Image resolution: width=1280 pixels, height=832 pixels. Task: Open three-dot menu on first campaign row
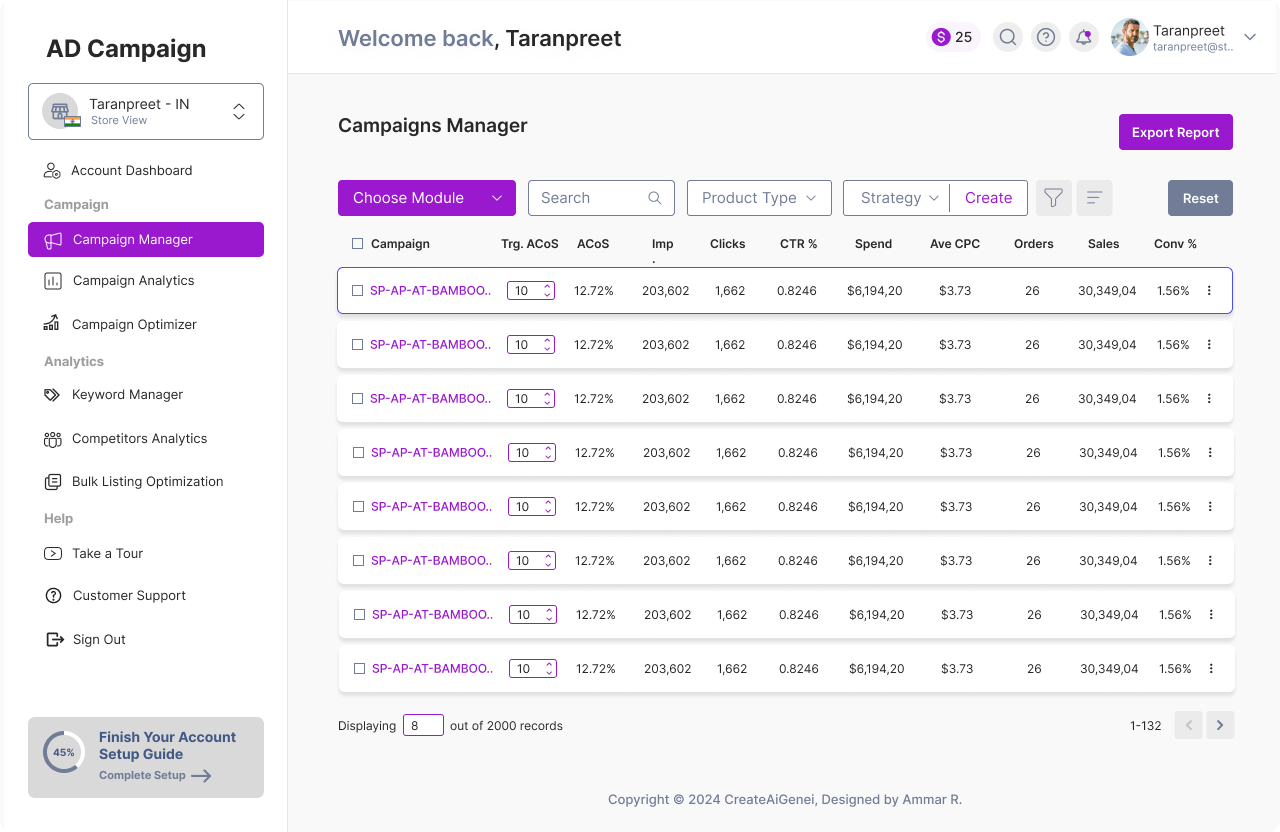[x=1209, y=291]
